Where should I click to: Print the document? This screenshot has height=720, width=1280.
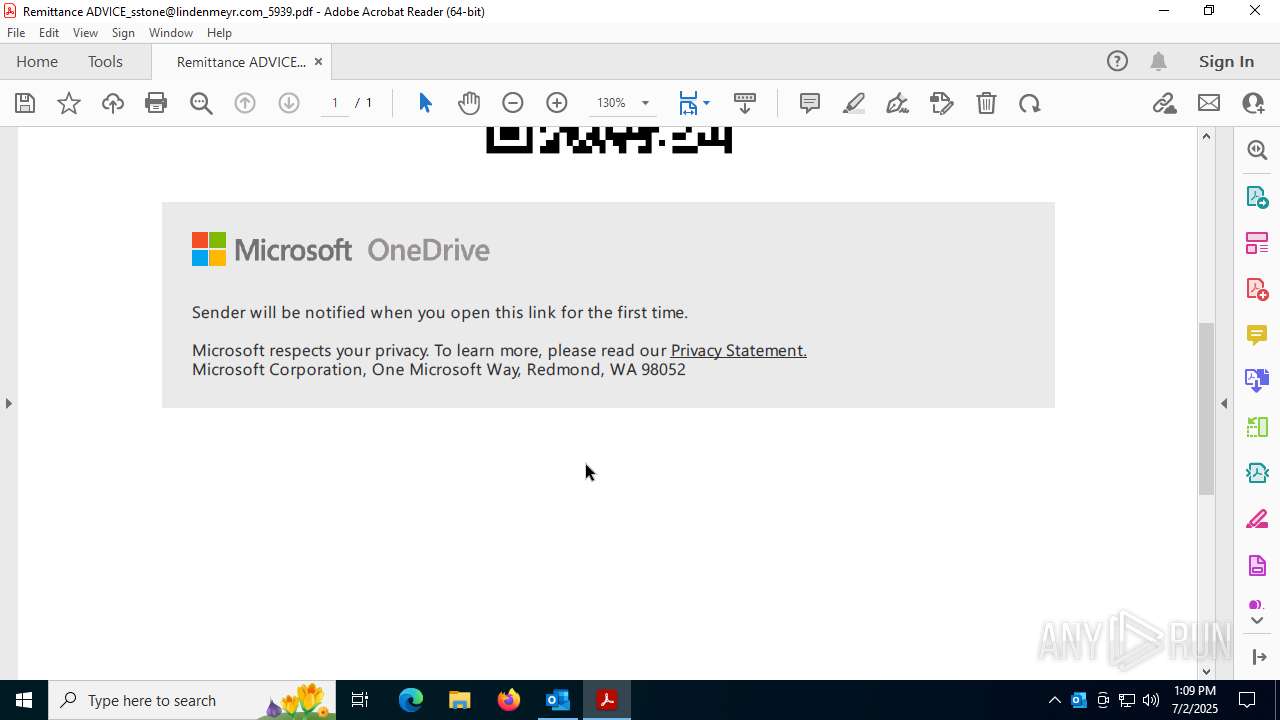click(x=156, y=103)
